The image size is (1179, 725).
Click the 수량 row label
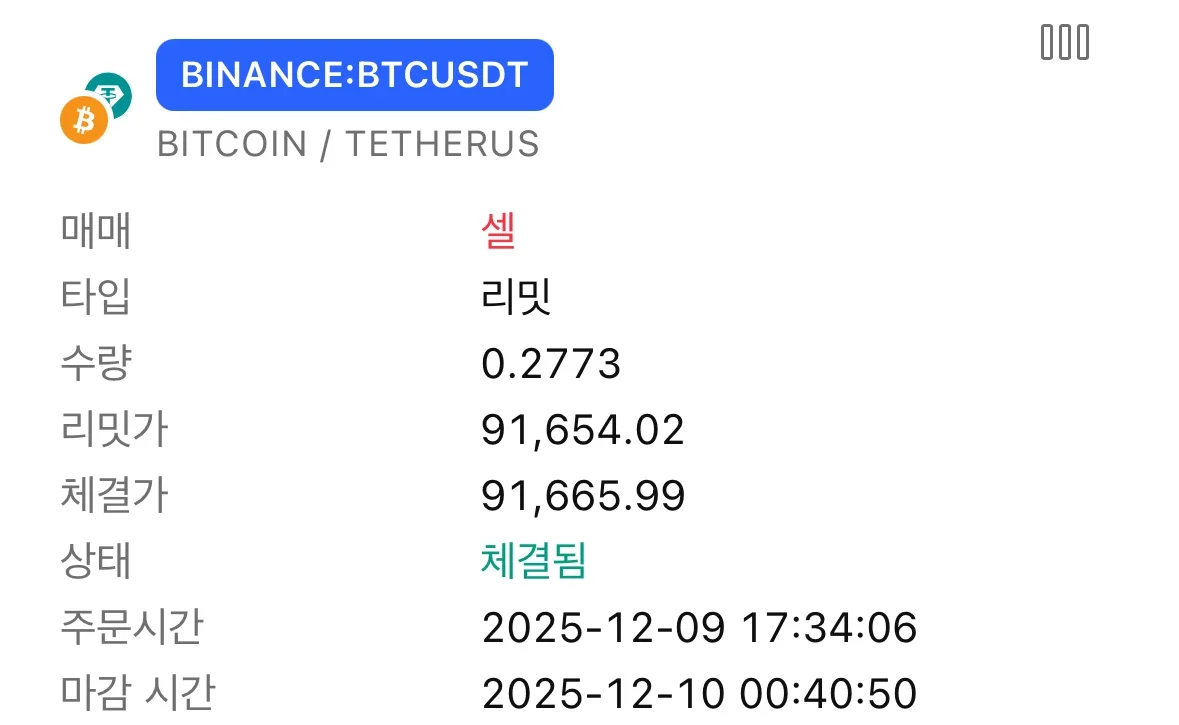coord(96,364)
